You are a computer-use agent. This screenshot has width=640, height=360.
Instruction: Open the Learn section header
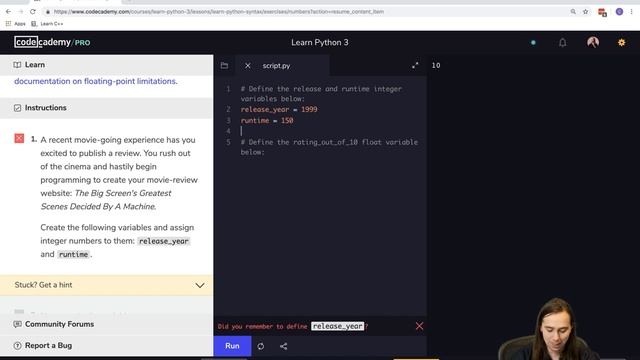[x=107, y=65]
